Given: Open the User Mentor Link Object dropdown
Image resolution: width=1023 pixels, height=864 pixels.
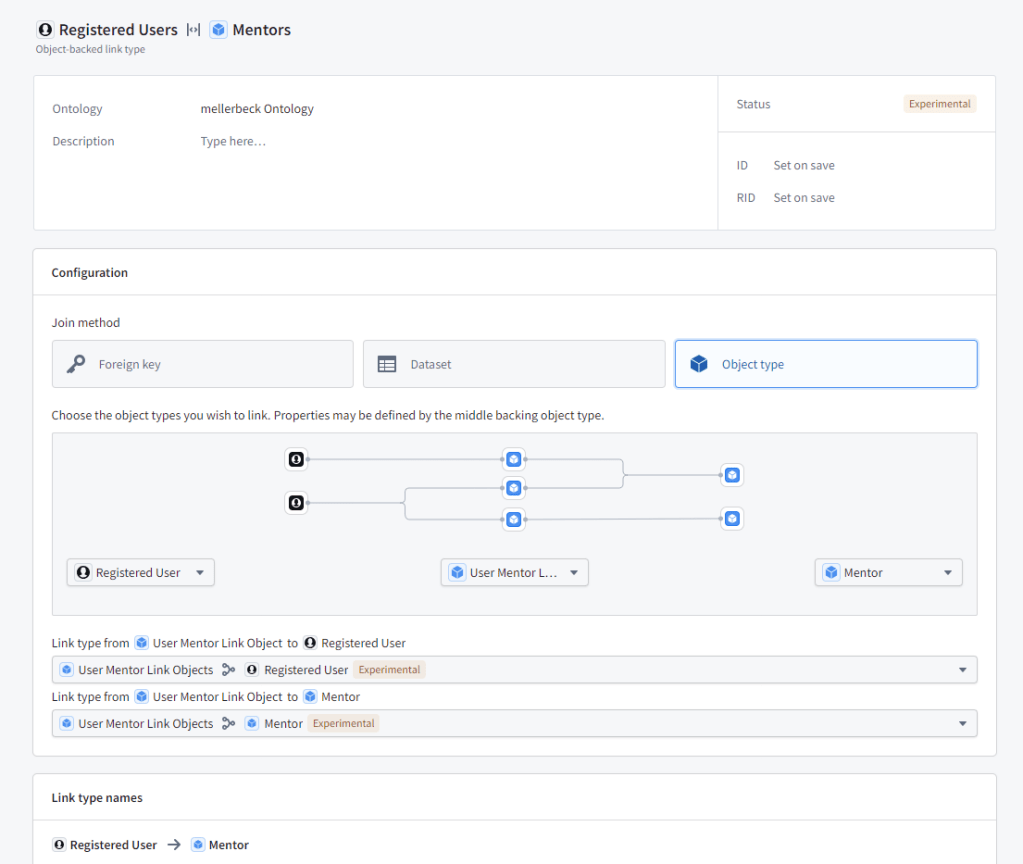Looking at the screenshot, I should coord(514,573).
